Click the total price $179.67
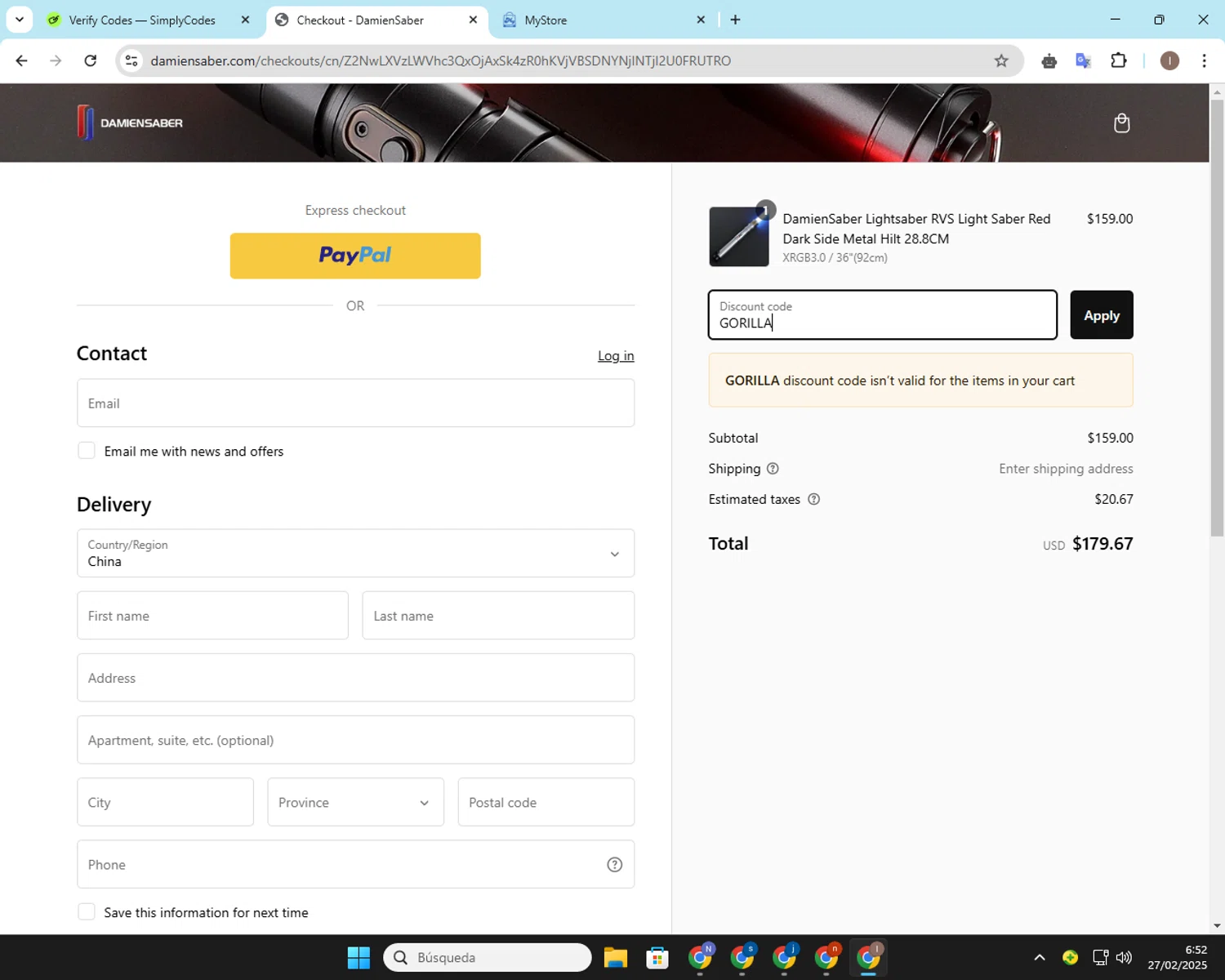Image resolution: width=1225 pixels, height=980 pixels. [1102, 544]
